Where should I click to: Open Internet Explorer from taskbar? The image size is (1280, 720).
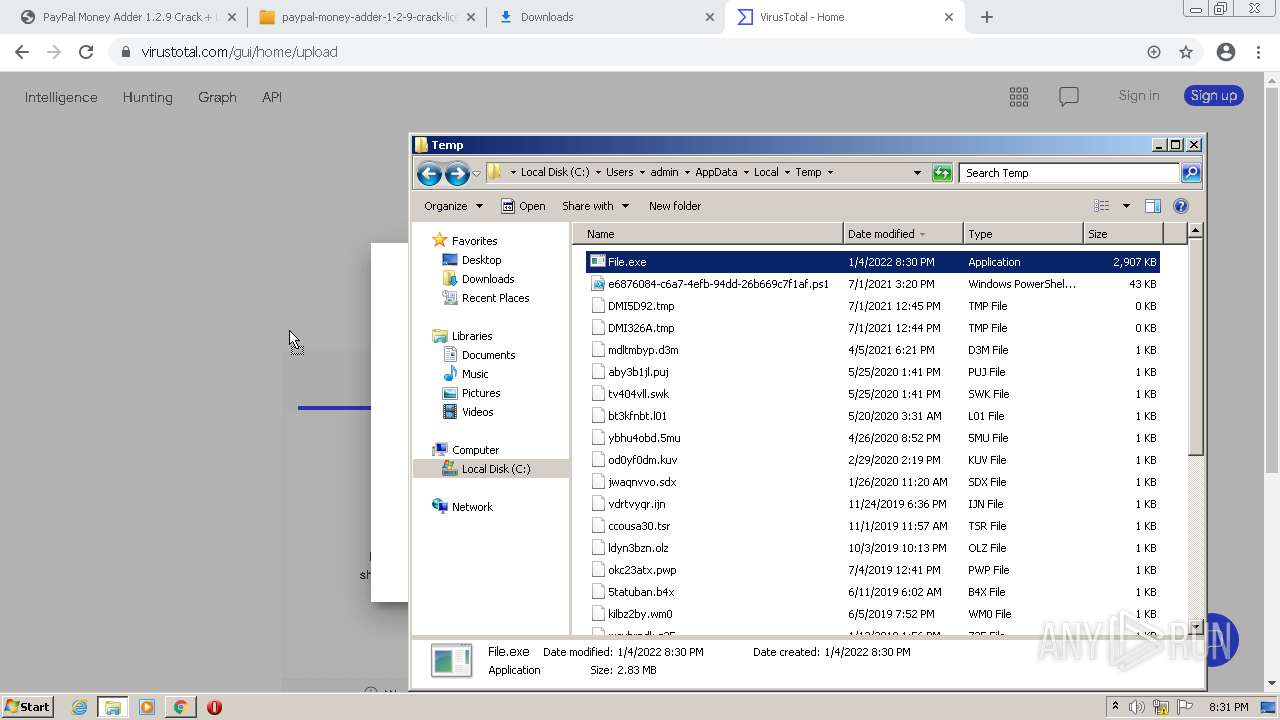(x=79, y=707)
